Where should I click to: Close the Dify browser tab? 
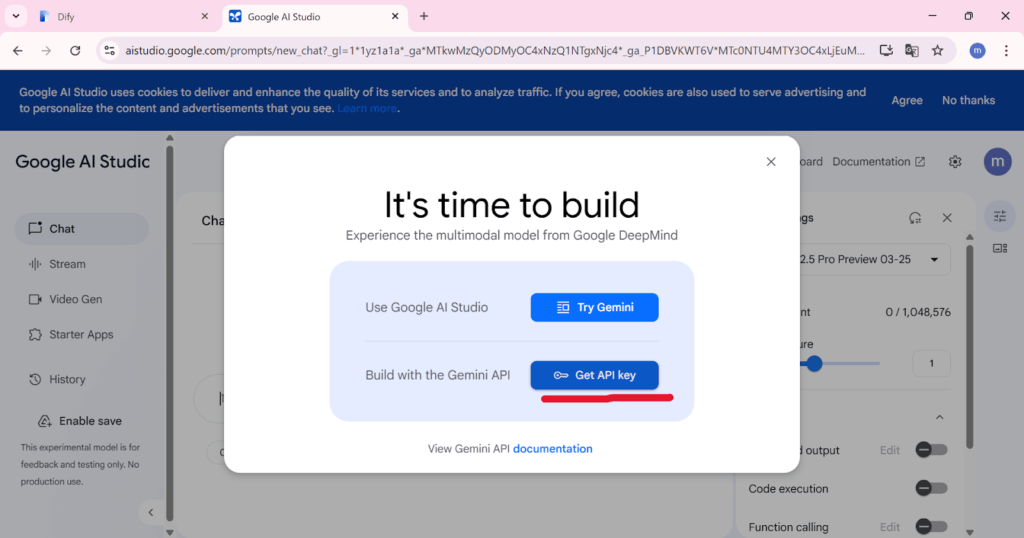[x=204, y=16]
